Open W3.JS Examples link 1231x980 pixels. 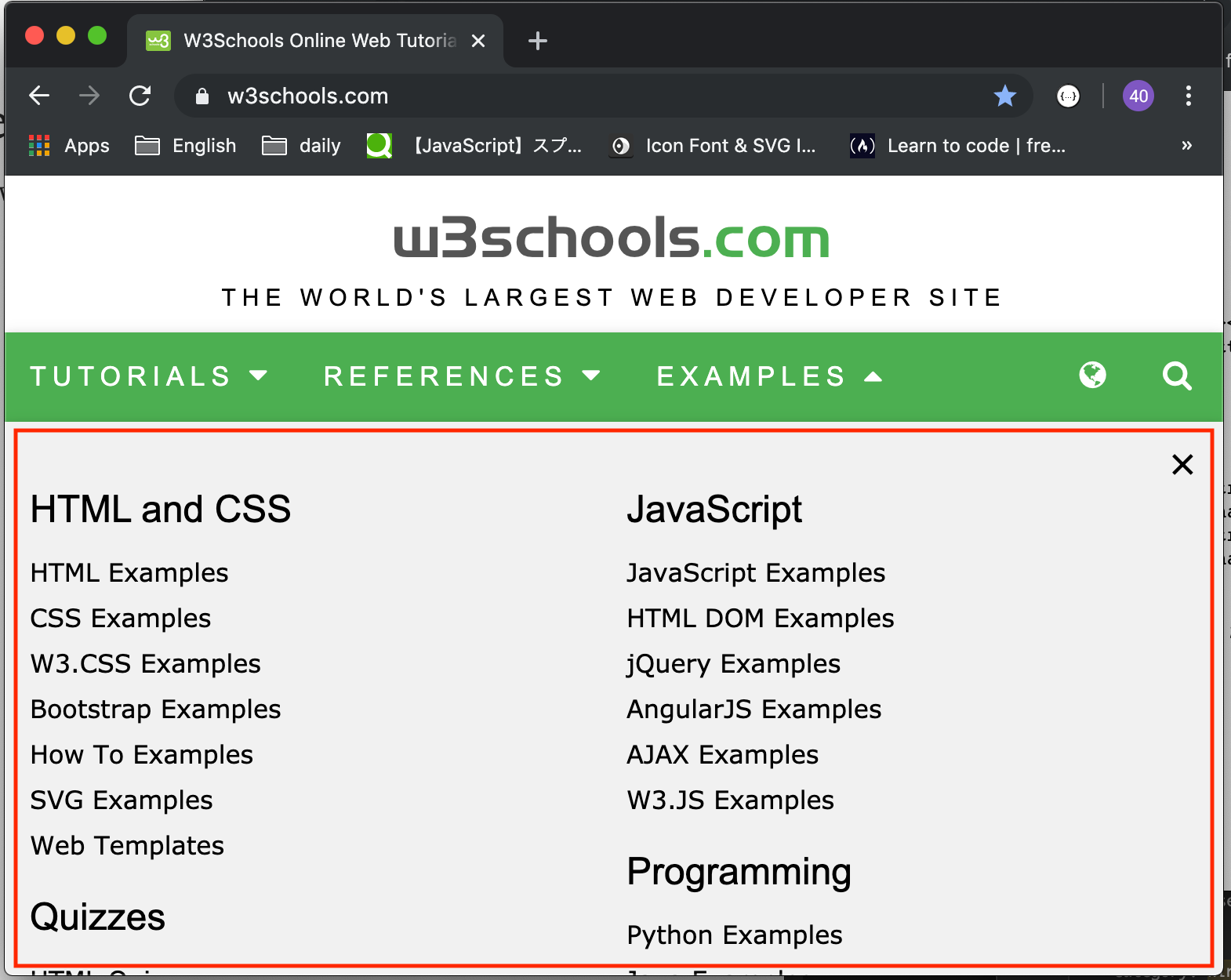[731, 800]
